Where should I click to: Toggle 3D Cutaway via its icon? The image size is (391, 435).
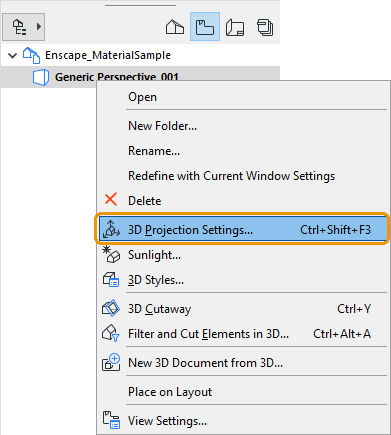click(x=111, y=308)
